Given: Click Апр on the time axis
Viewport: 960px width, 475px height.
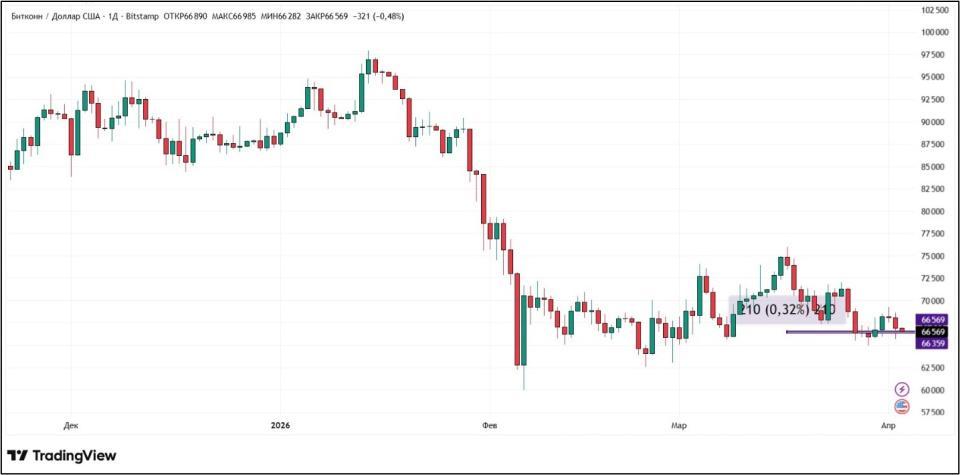Looking at the screenshot, I should coord(886,425).
